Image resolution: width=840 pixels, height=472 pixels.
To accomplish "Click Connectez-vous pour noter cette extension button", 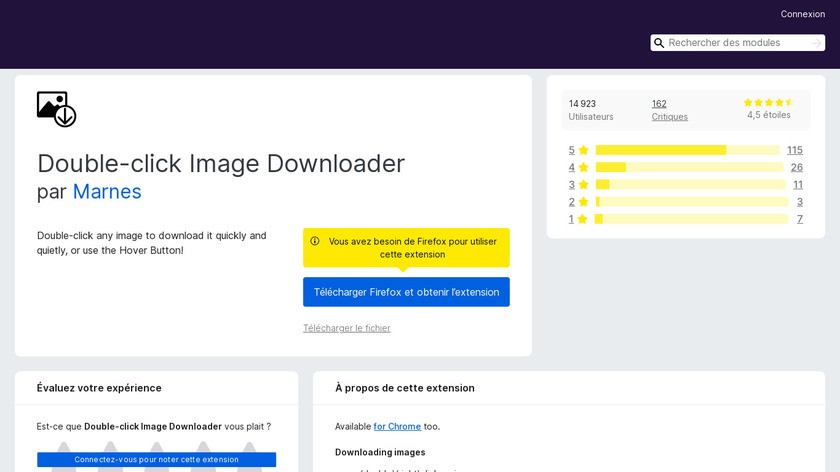I will (156, 459).
